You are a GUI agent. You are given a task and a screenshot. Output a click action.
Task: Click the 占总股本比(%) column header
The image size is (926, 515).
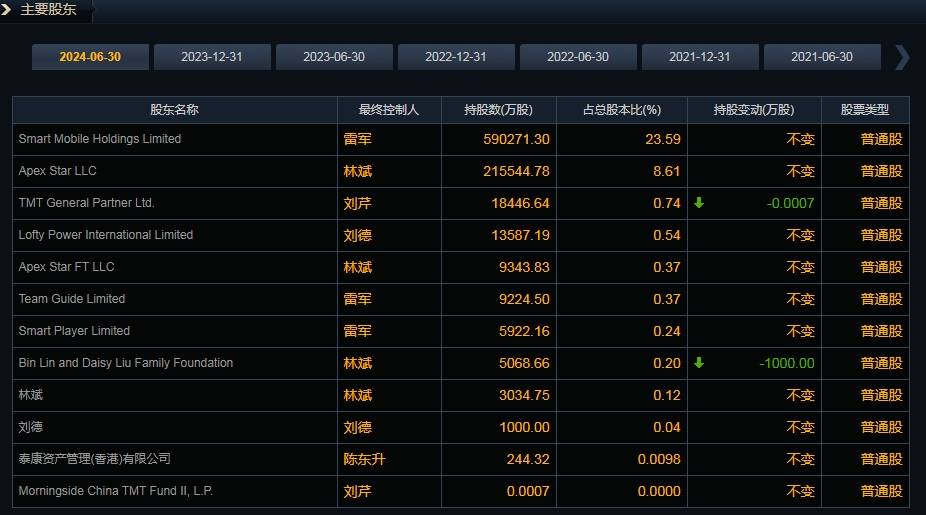[x=622, y=110]
